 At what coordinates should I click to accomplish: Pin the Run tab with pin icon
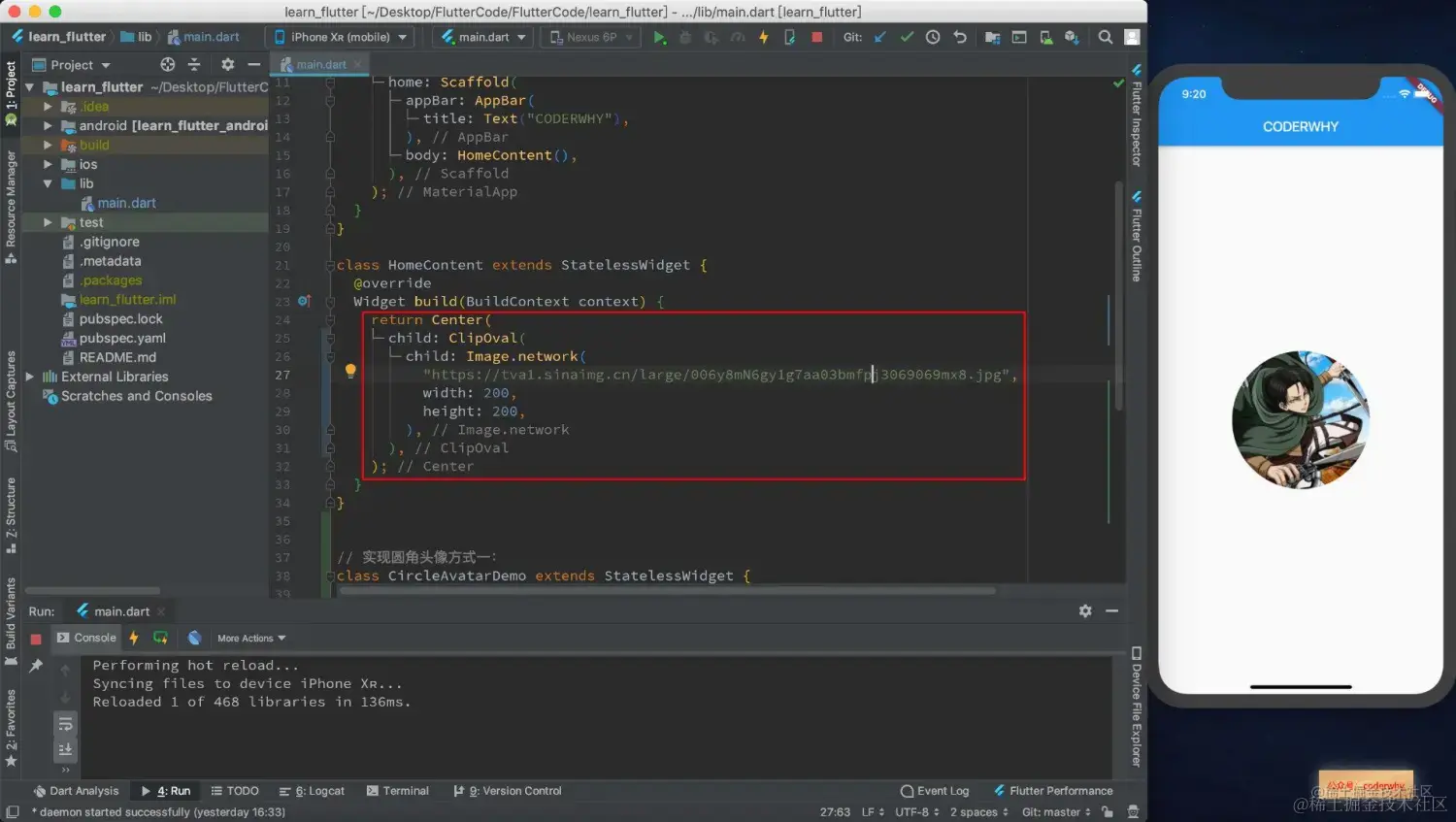[x=36, y=666]
